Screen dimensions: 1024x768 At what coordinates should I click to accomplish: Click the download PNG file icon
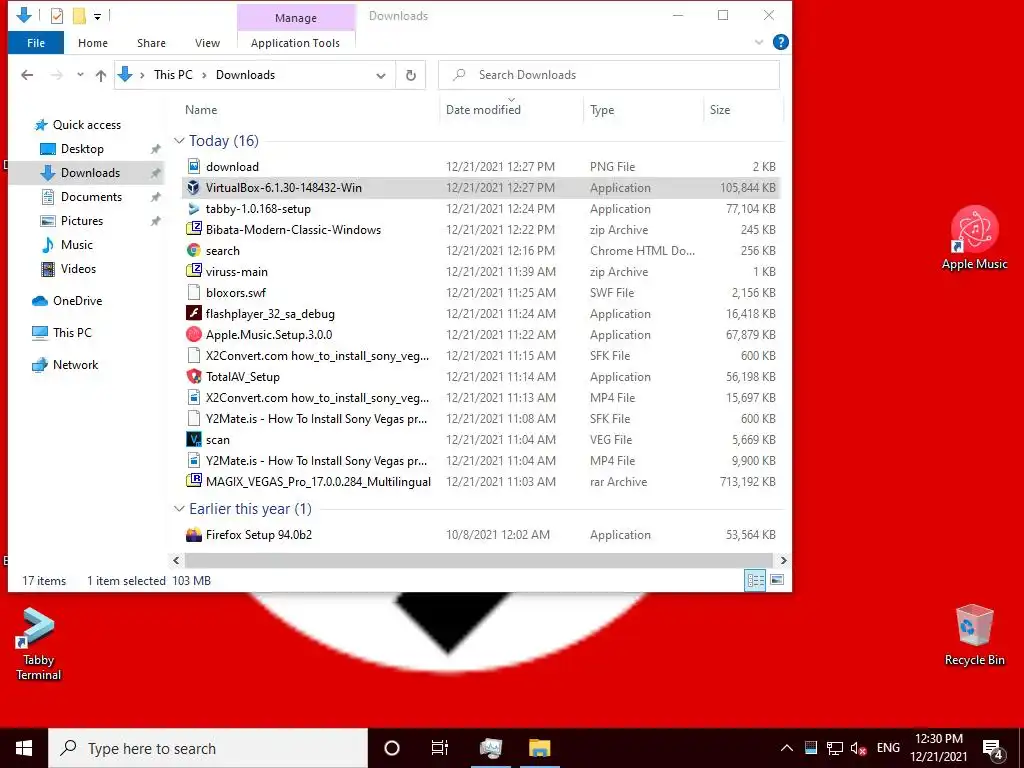193,167
